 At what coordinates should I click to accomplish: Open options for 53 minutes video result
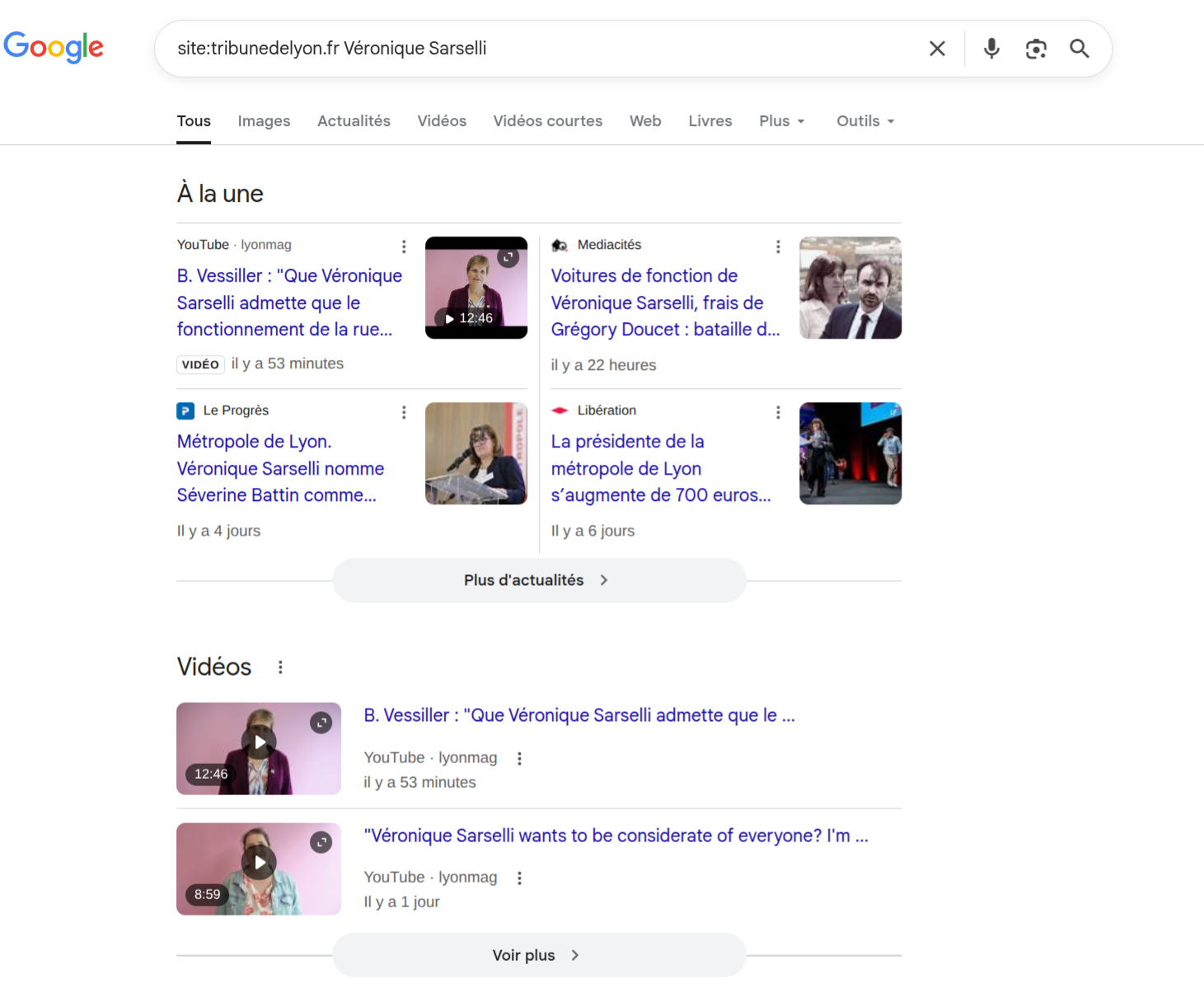519,758
